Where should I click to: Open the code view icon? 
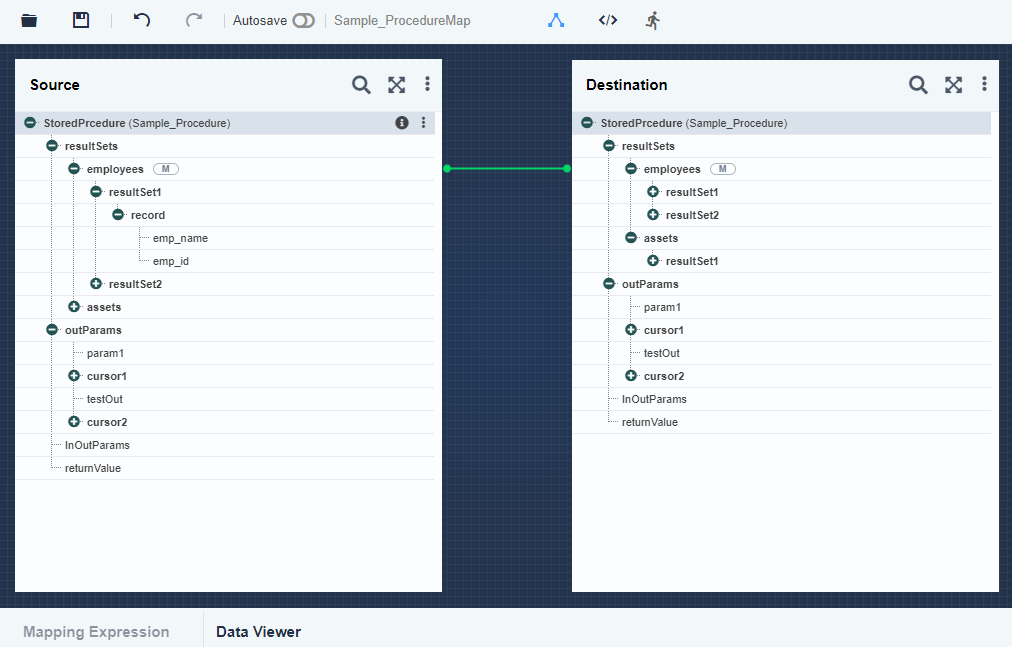(x=607, y=20)
